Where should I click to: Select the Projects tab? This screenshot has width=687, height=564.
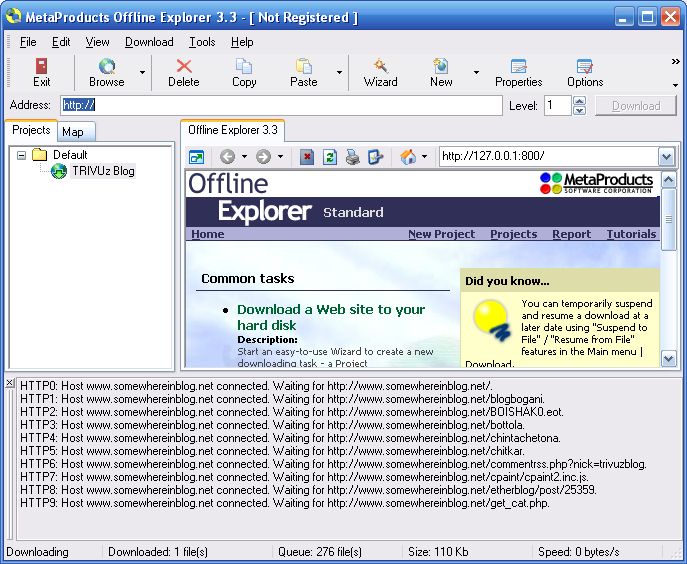tap(31, 130)
